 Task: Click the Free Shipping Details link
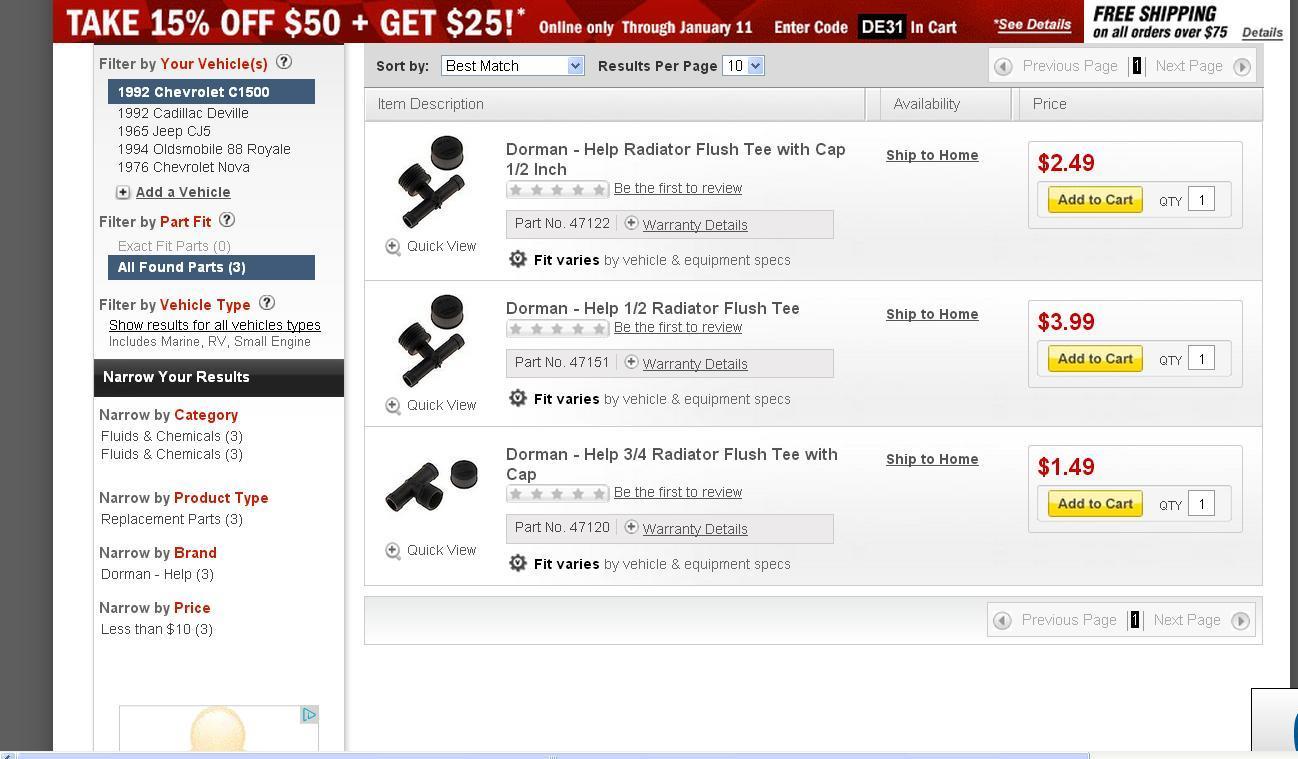click(x=1262, y=32)
